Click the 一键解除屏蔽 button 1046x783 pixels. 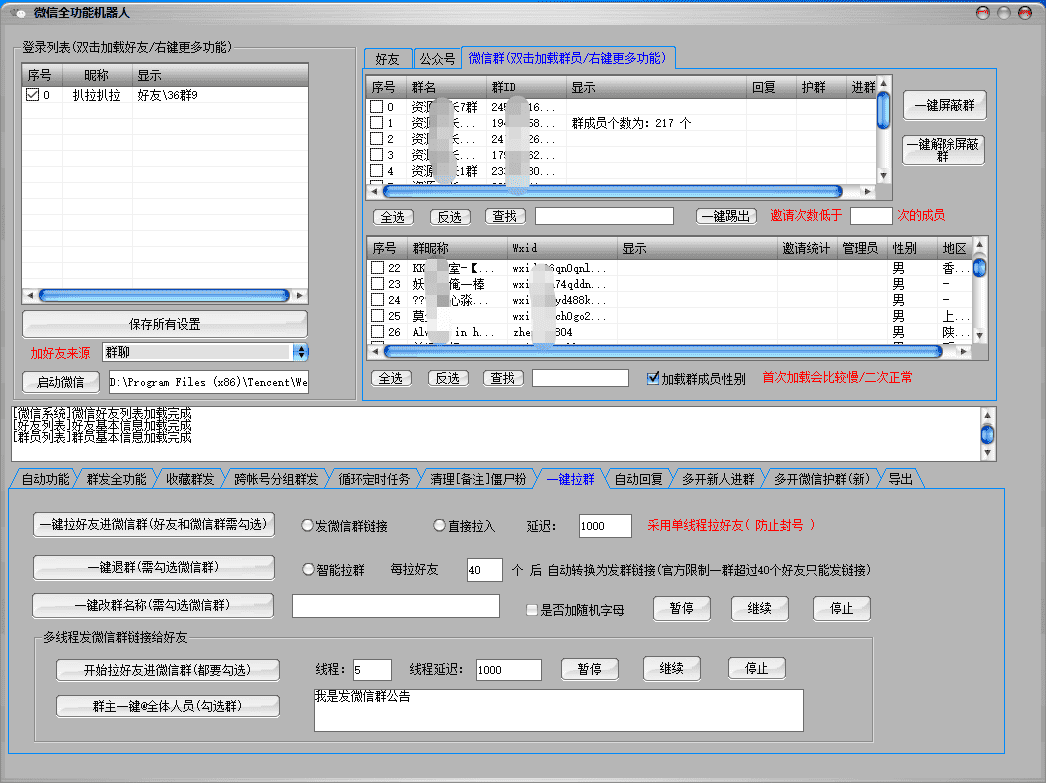(x=944, y=150)
